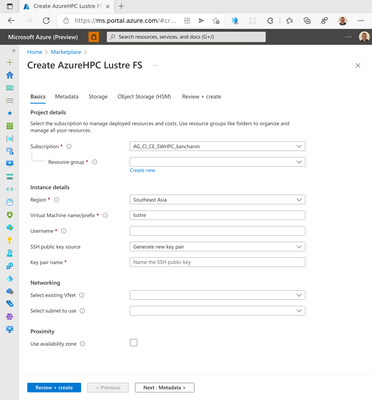Click the Username input field
The height and width of the screenshot is (400, 372).
point(217,231)
